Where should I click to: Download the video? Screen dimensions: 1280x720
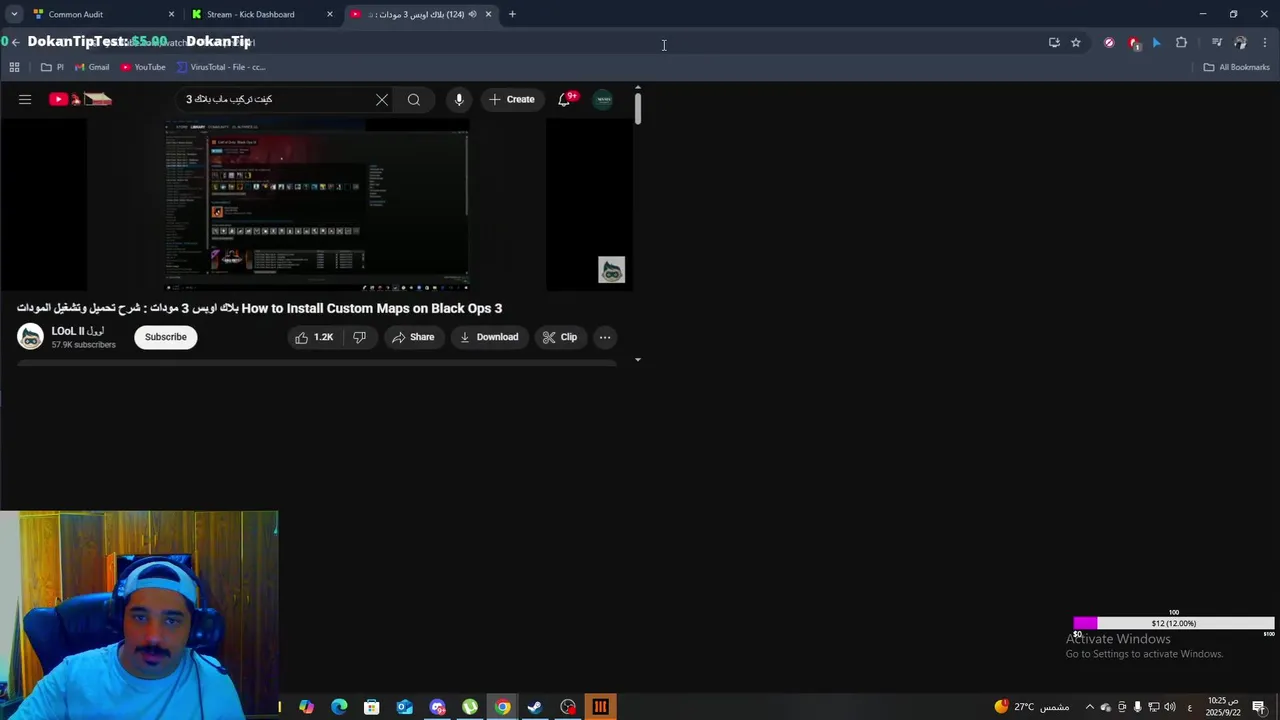click(489, 337)
